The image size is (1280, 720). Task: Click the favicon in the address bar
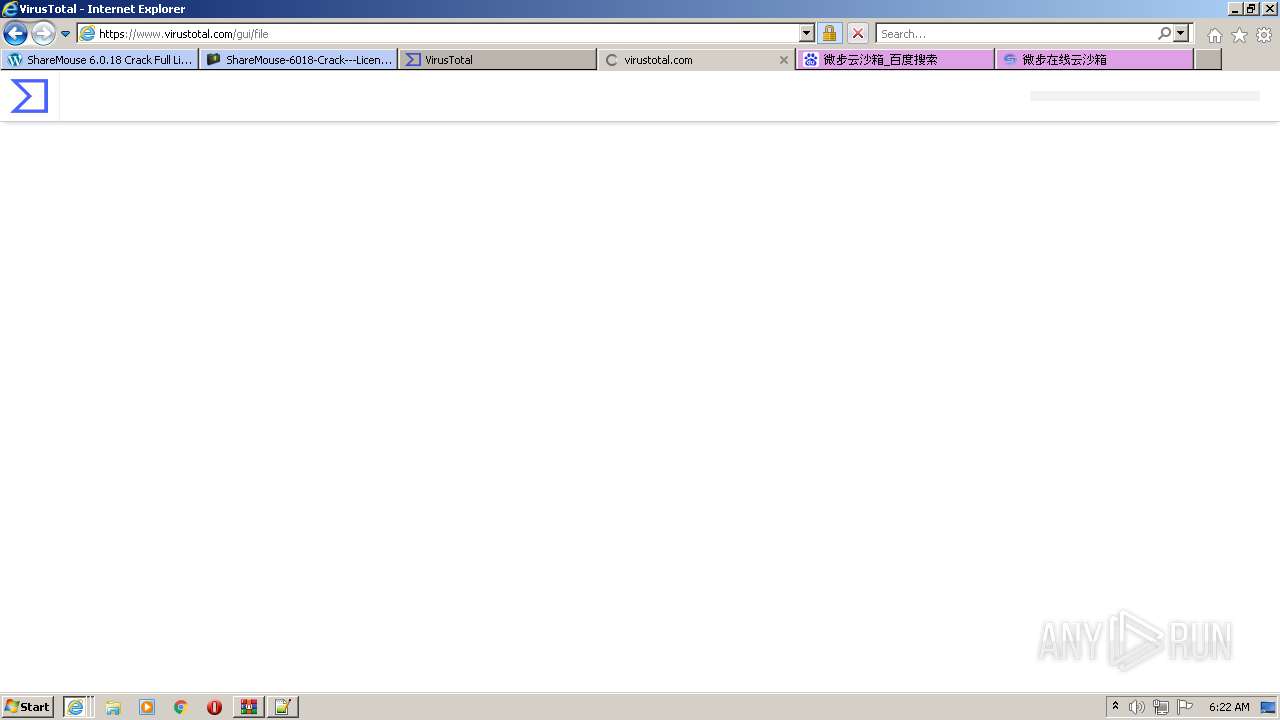pyautogui.click(x=87, y=33)
